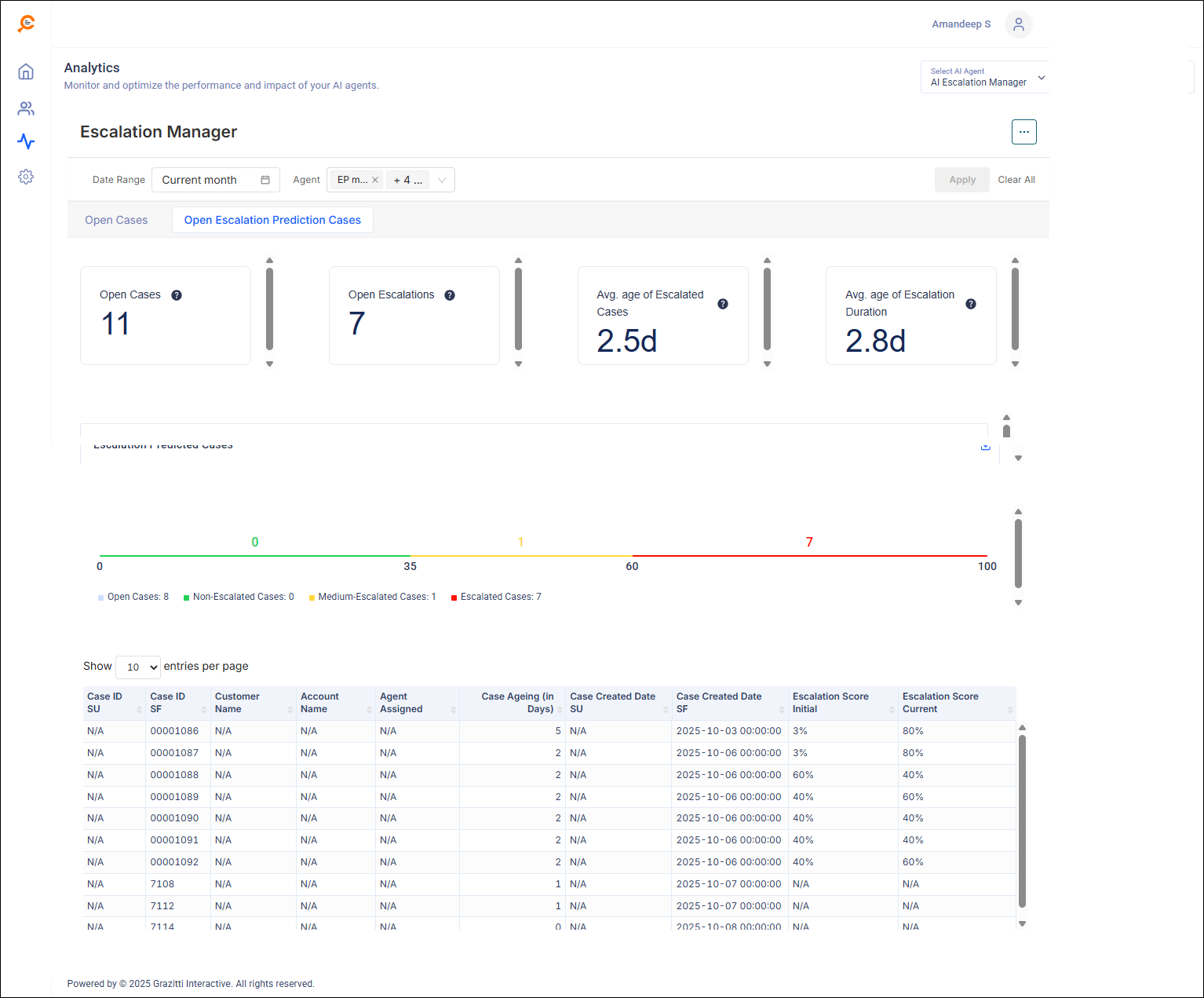Image resolution: width=1204 pixels, height=998 pixels.
Task: Click the help icon beside Open Escalations
Action: click(x=450, y=295)
